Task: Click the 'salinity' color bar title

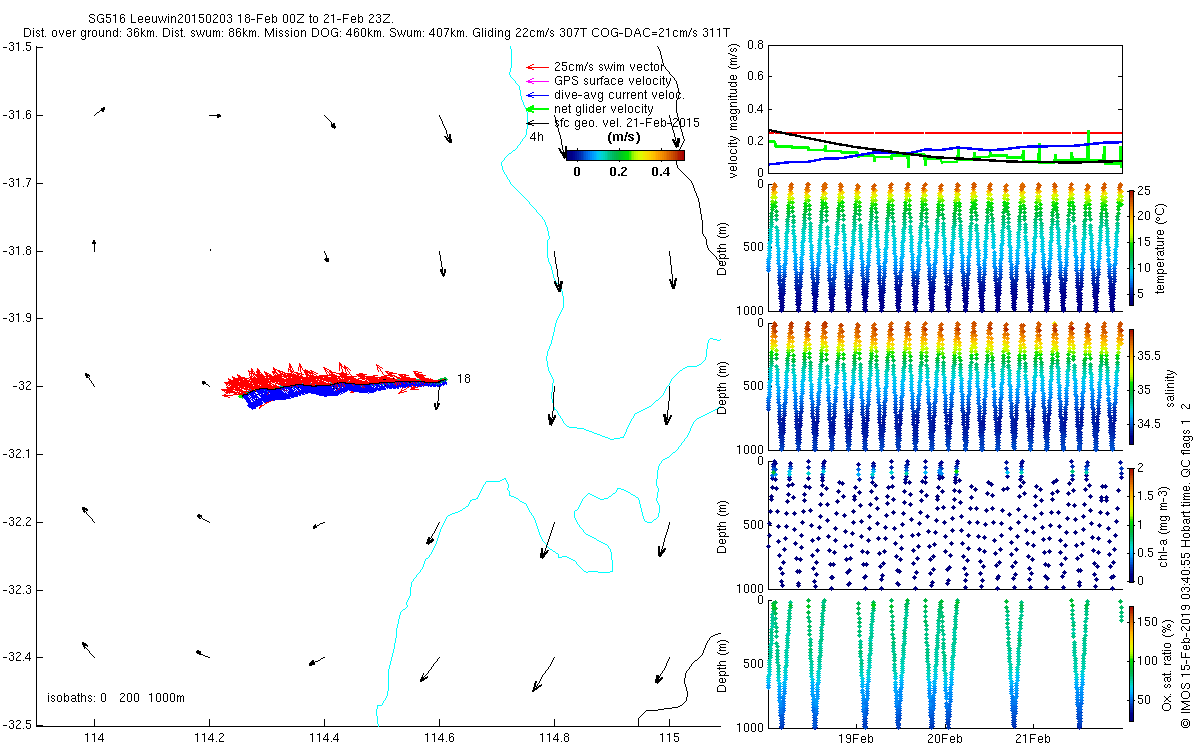Action: pos(1171,387)
